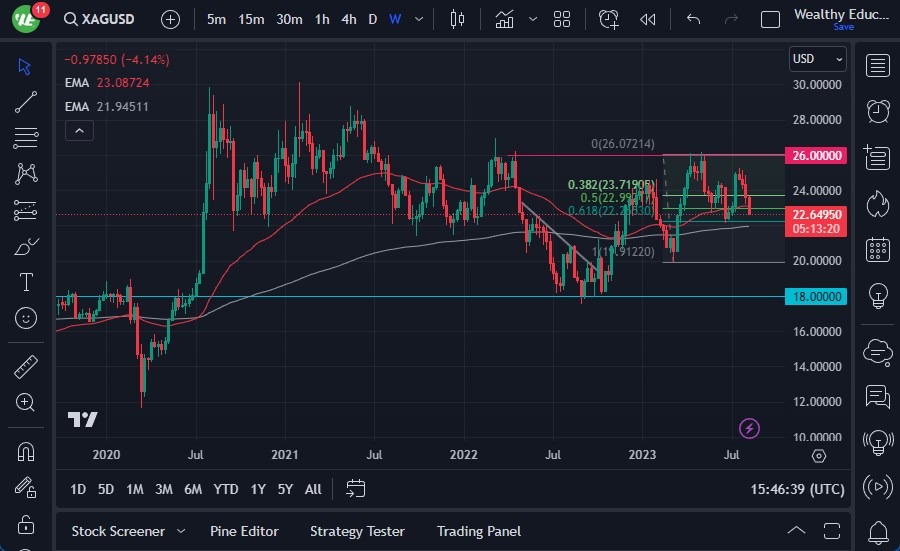Open the Indicators menu in top toolbar
Viewport: 900px width, 551px height.
pos(505,19)
